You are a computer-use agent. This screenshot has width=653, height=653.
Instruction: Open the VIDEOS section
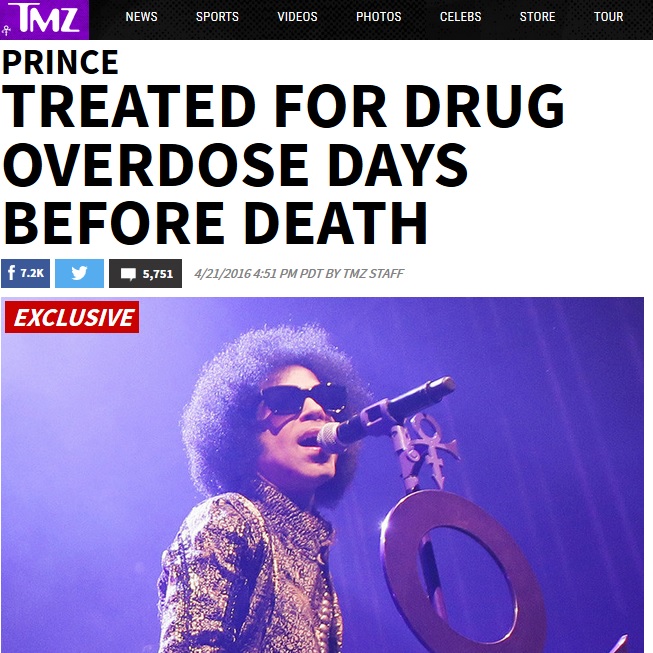[x=297, y=17]
